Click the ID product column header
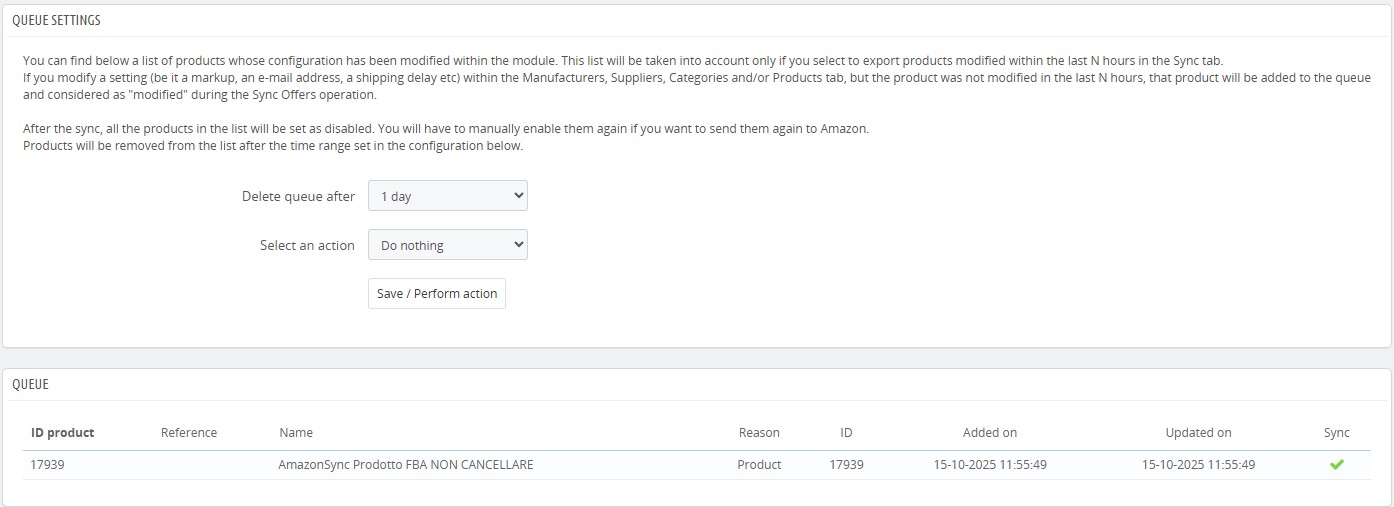This screenshot has width=1394, height=507. 62,432
